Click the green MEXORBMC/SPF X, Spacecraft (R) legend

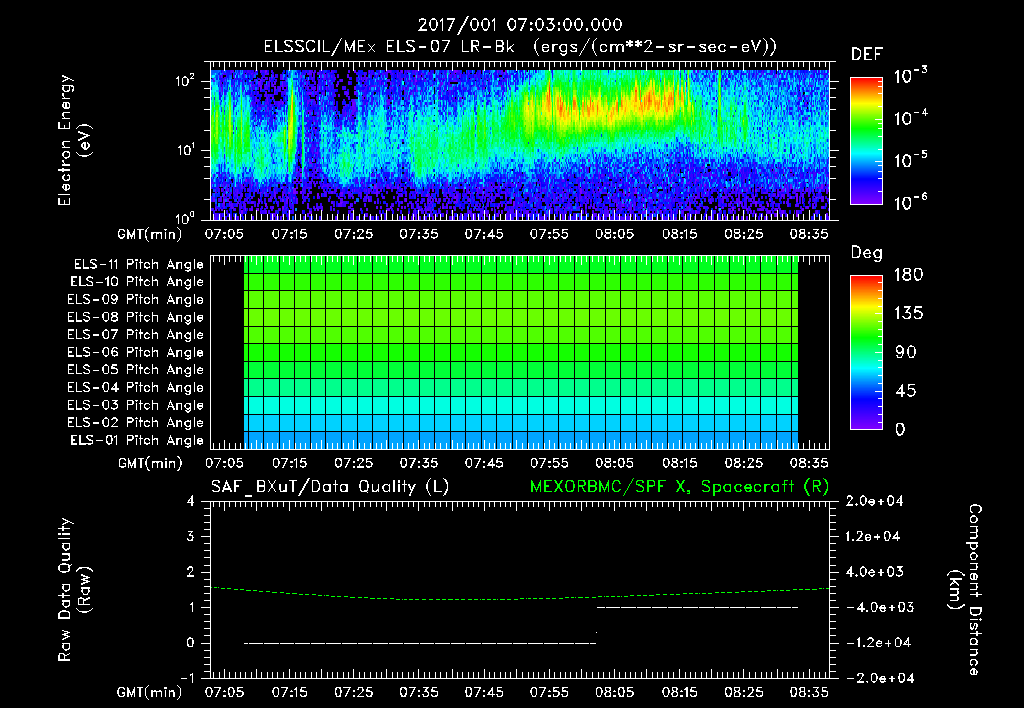point(679,487)
